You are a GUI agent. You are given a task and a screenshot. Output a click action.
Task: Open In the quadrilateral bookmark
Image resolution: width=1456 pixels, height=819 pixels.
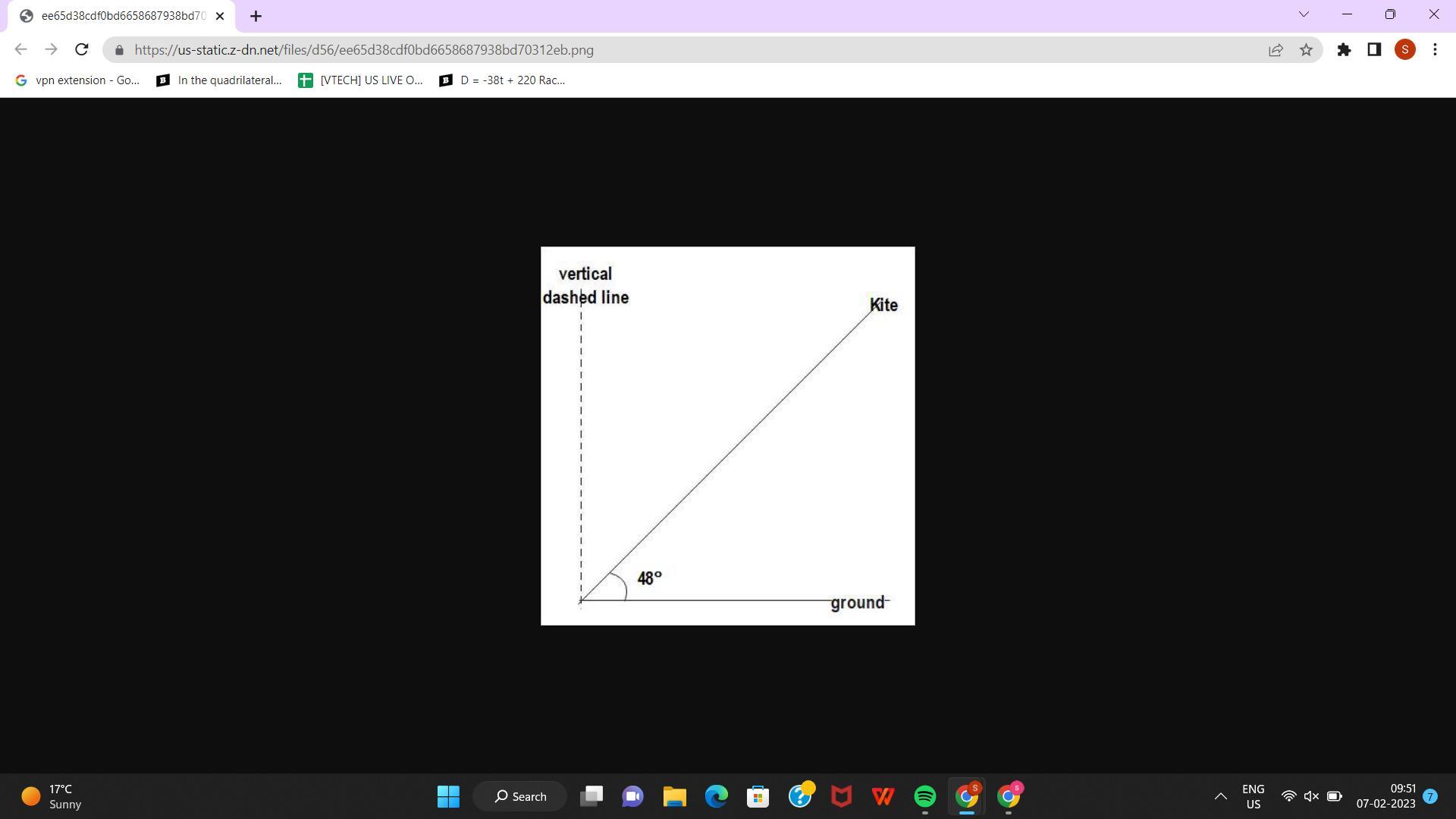point(219,80)
